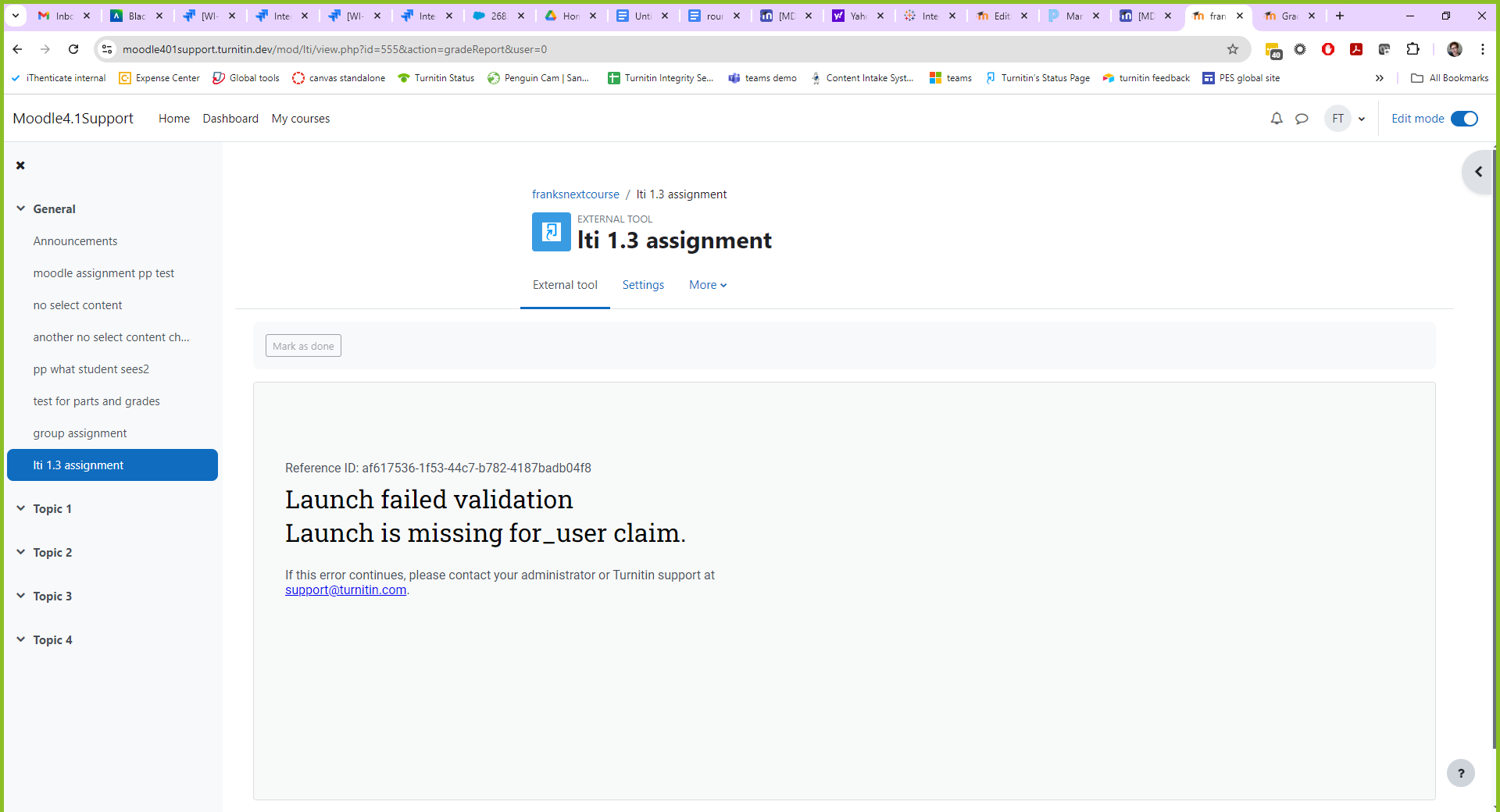
Task: Open the browser extensions puzzle icon
Action: click(x=1412, y=49)
